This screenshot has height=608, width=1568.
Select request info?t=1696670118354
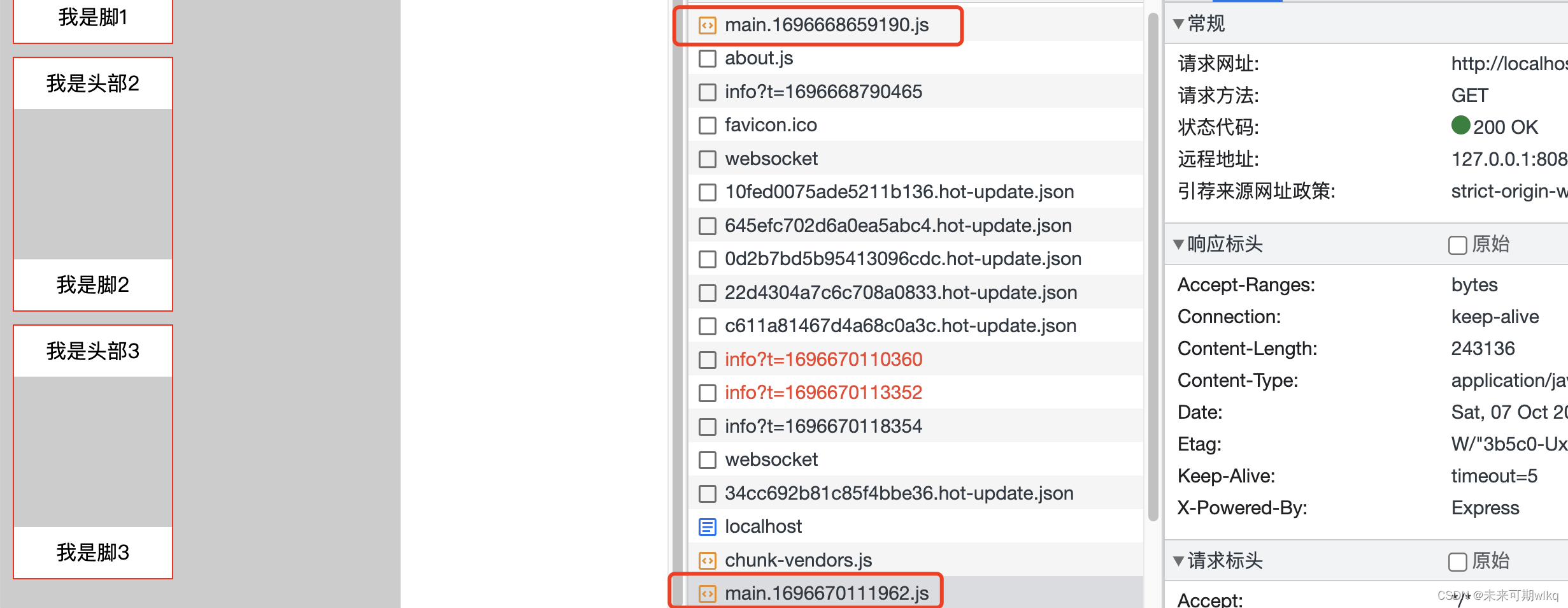tap(823, 426)
